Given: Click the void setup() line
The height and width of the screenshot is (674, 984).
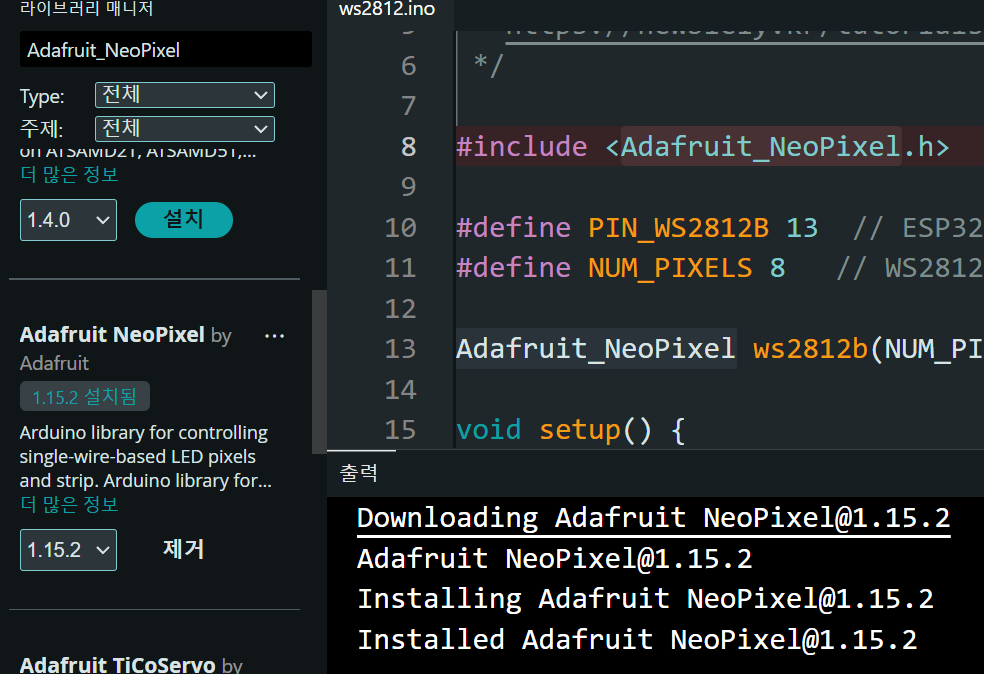Looking at the screenshot, I should pos(570,430).
